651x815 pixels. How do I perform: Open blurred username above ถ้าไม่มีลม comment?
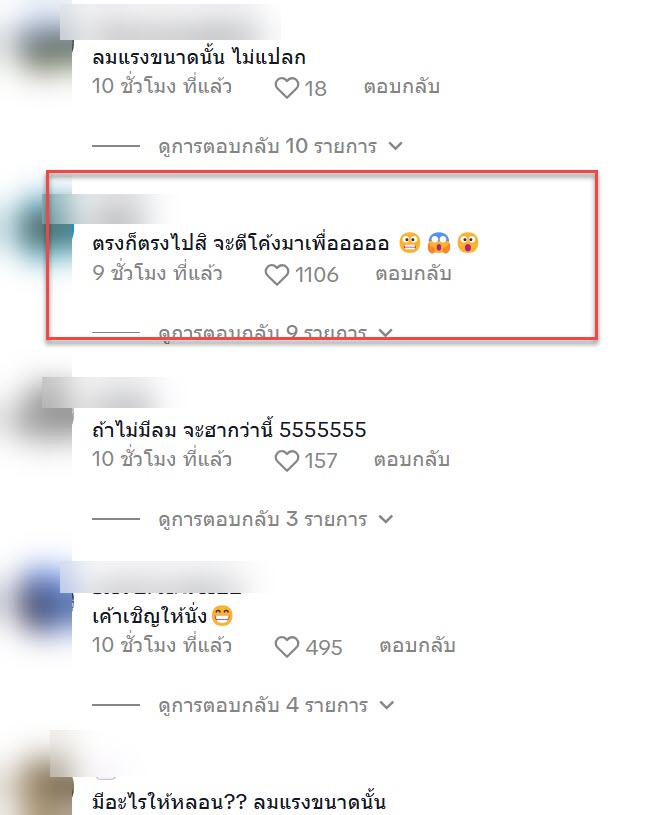pyautogui.click(x=112, y=393)
